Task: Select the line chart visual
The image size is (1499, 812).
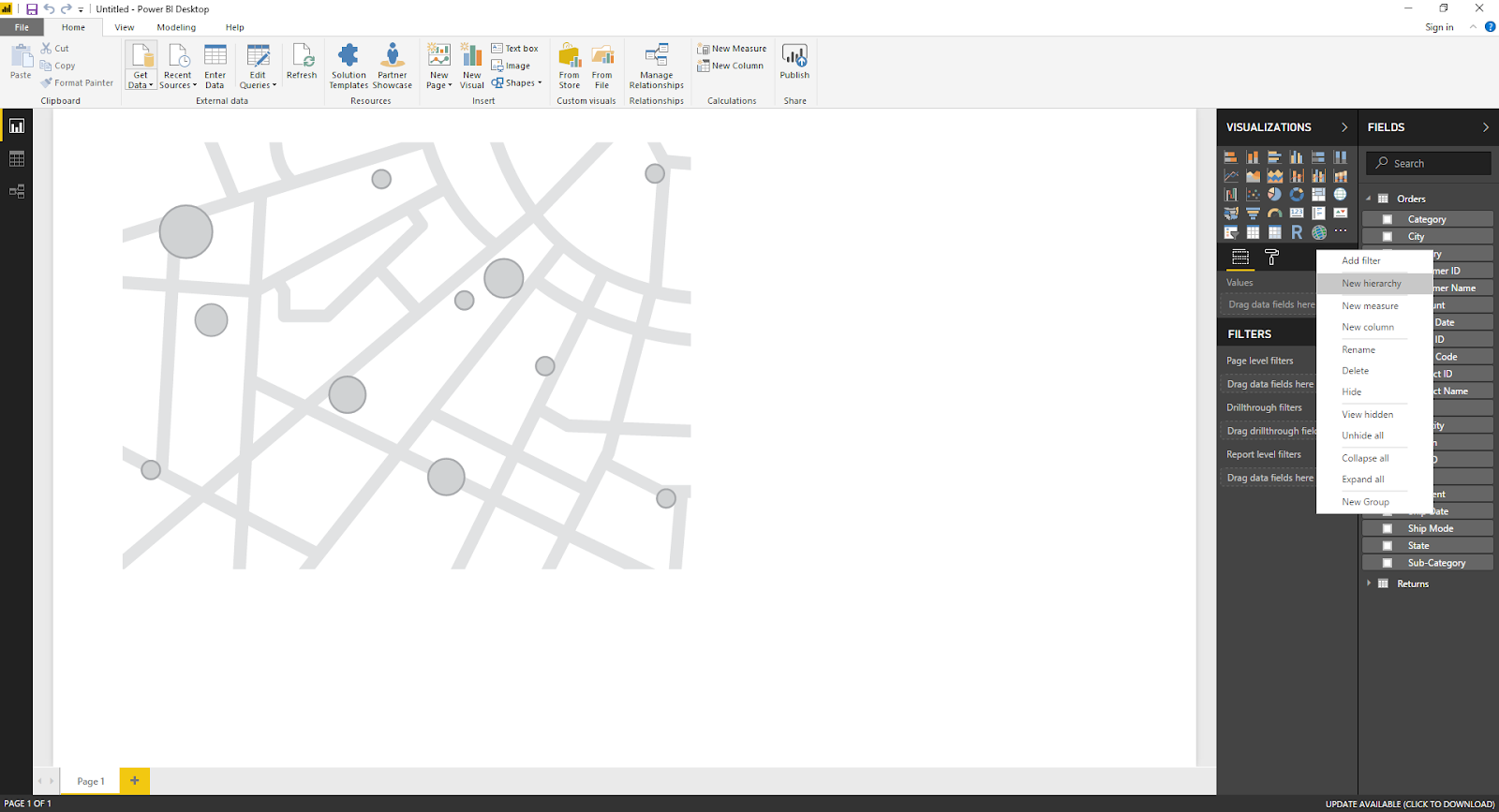Action: 1231,176
